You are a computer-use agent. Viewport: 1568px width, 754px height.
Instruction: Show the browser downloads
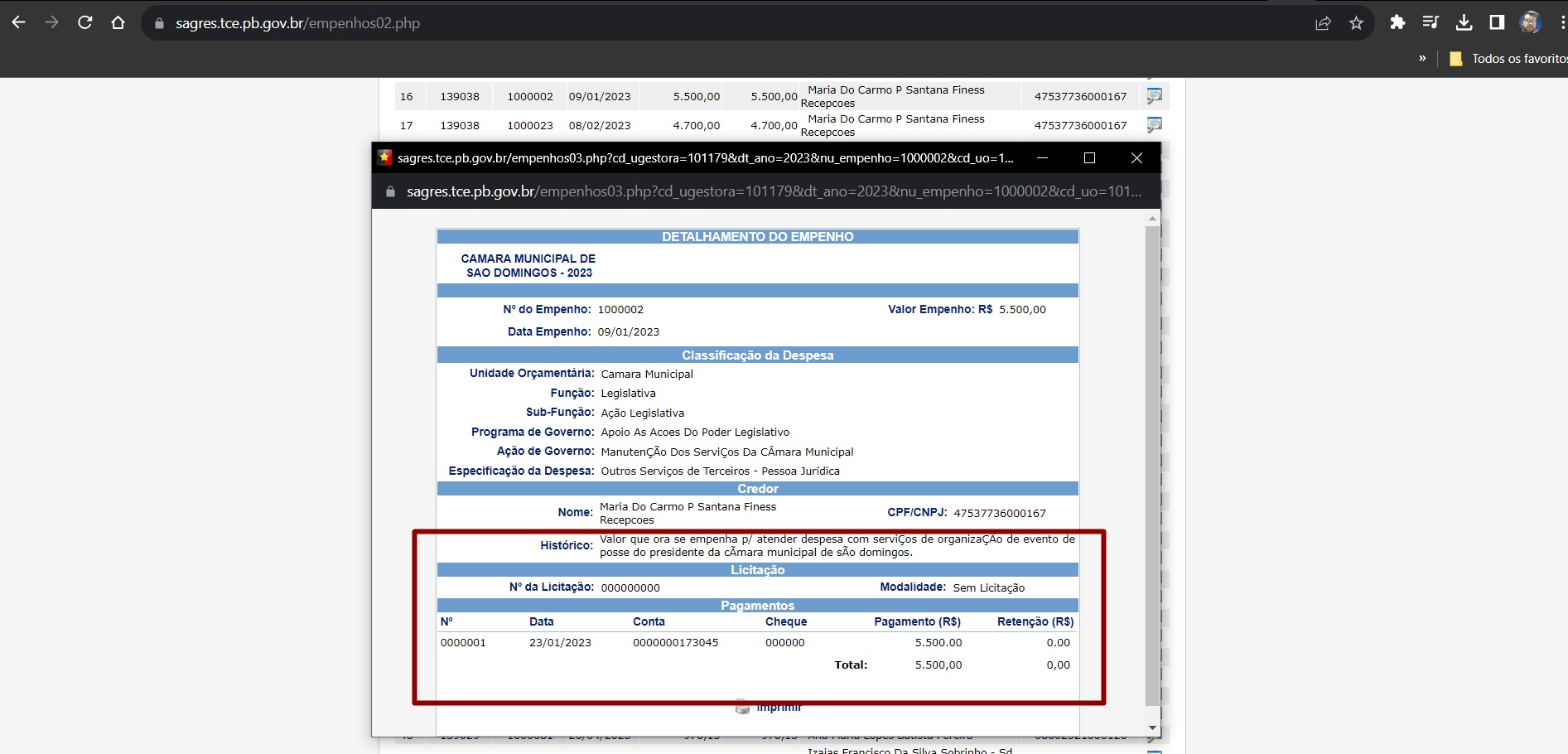(x=1464, y=23)
